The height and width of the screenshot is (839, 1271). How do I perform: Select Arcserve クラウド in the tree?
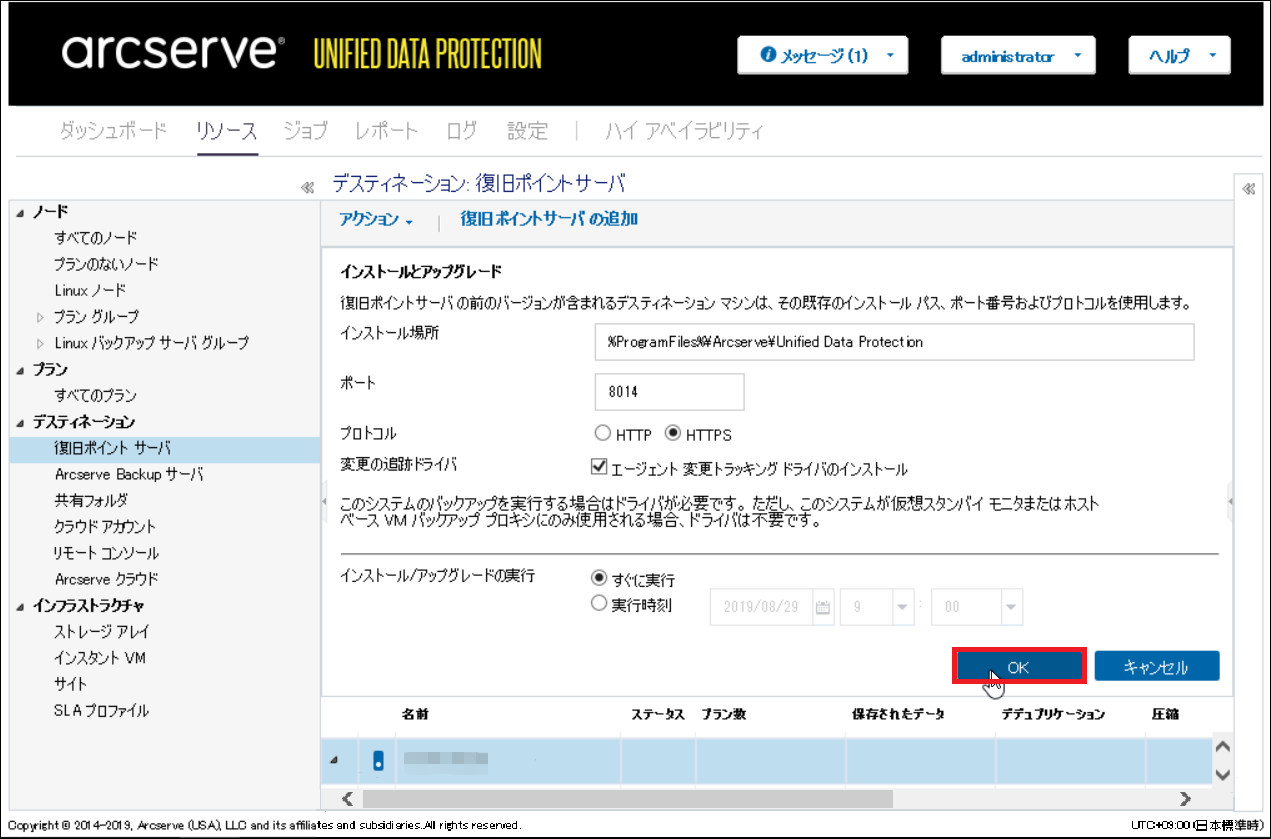point(106,579)
